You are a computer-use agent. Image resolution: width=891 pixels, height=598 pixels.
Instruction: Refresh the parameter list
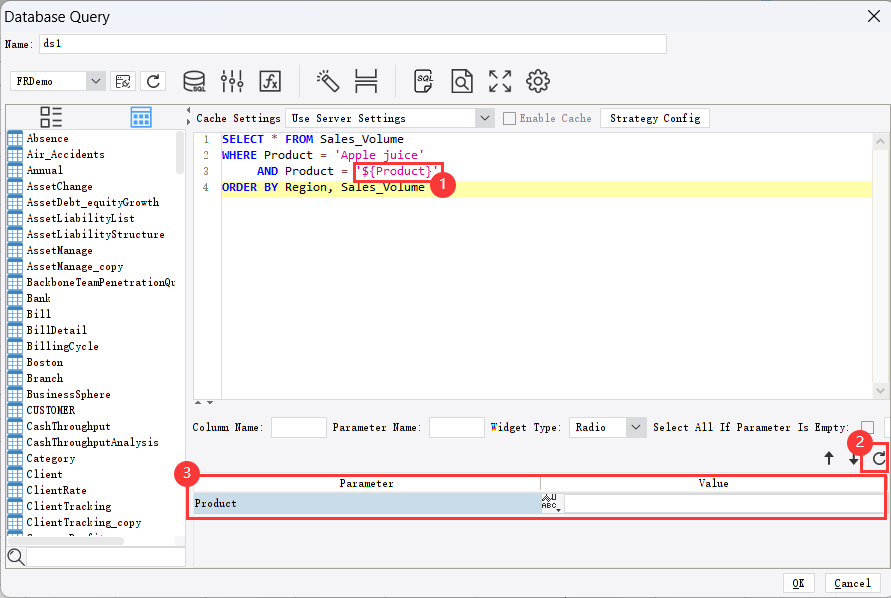point(878,458)
